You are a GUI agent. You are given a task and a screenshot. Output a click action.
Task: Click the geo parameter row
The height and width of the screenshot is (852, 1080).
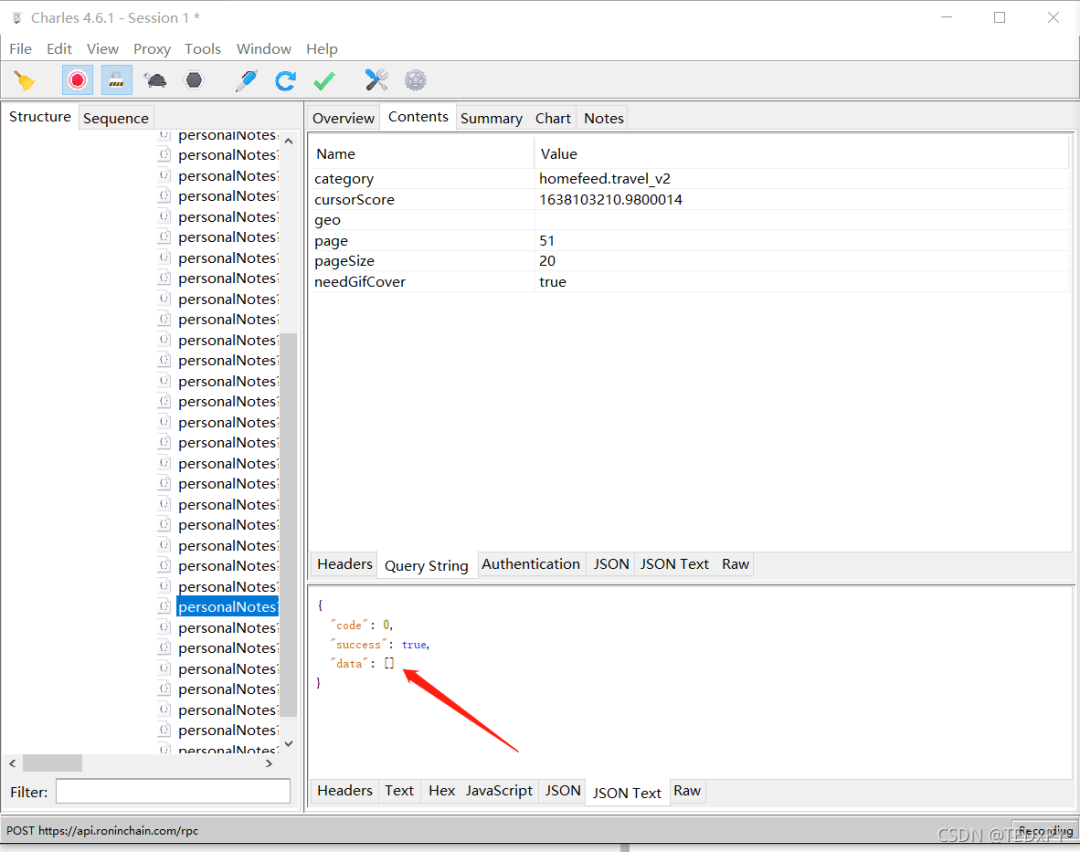click(x=690, y=220)
